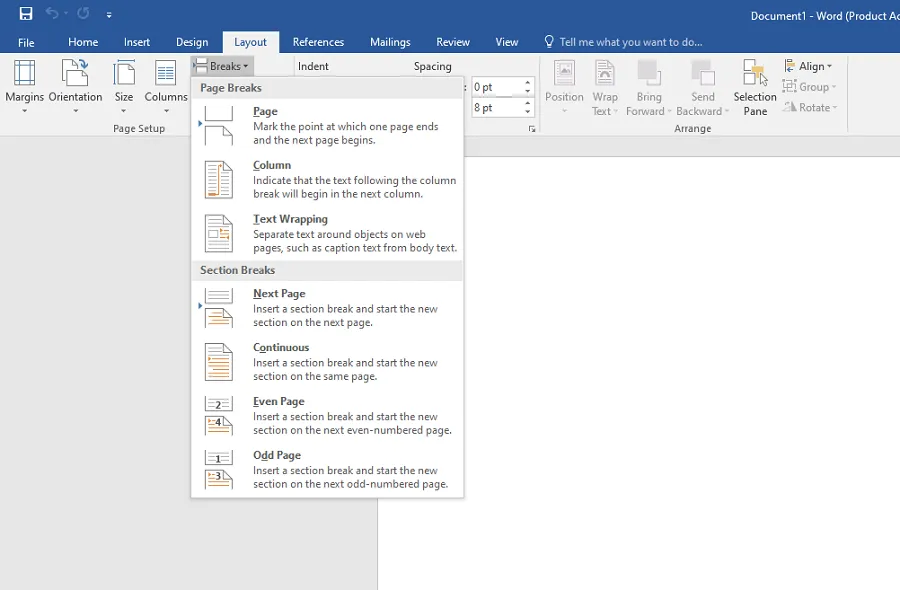Click the Continuous section break icon
This screenshot has height=590, width=900.
[x=219, y=362]
